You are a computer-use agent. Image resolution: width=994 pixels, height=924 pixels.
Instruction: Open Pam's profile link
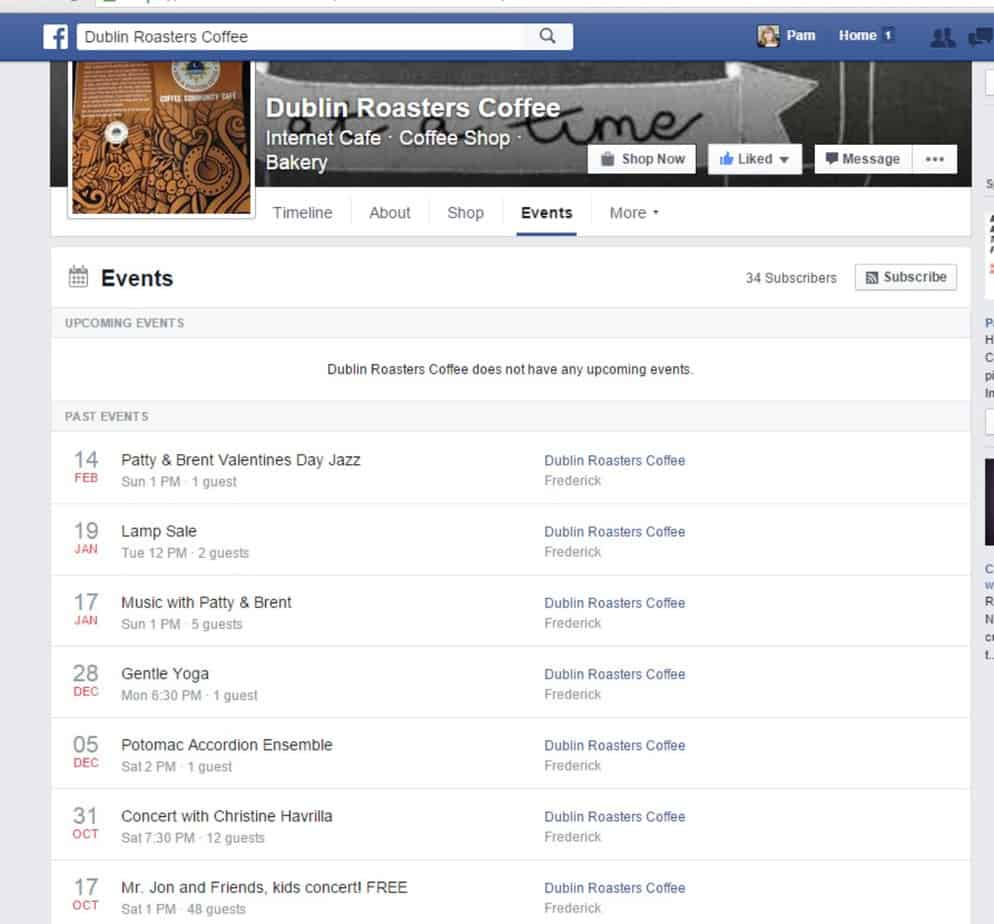(x=801, y=35)
